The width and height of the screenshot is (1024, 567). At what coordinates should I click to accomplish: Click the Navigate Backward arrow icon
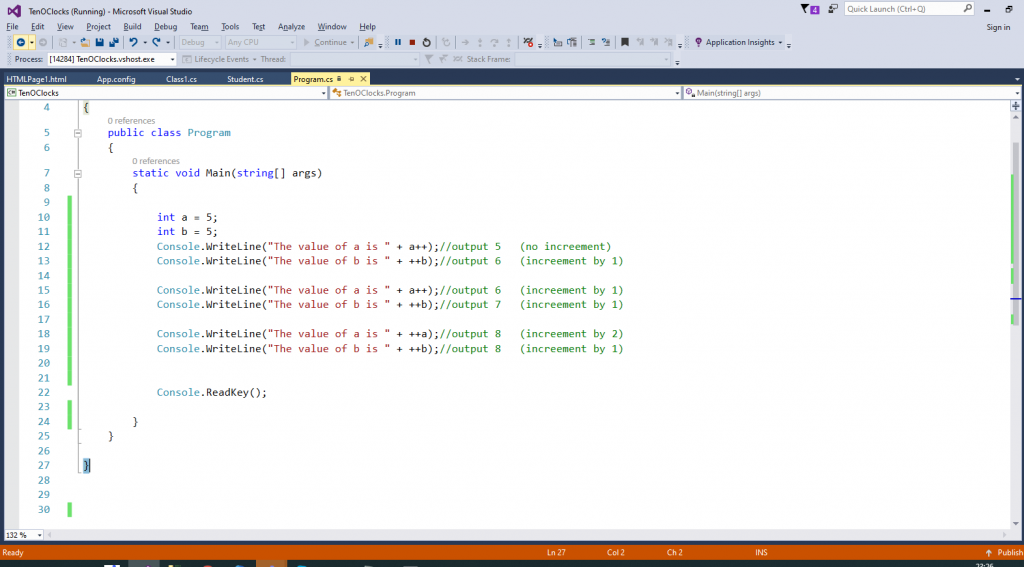(x=21, y=42)
